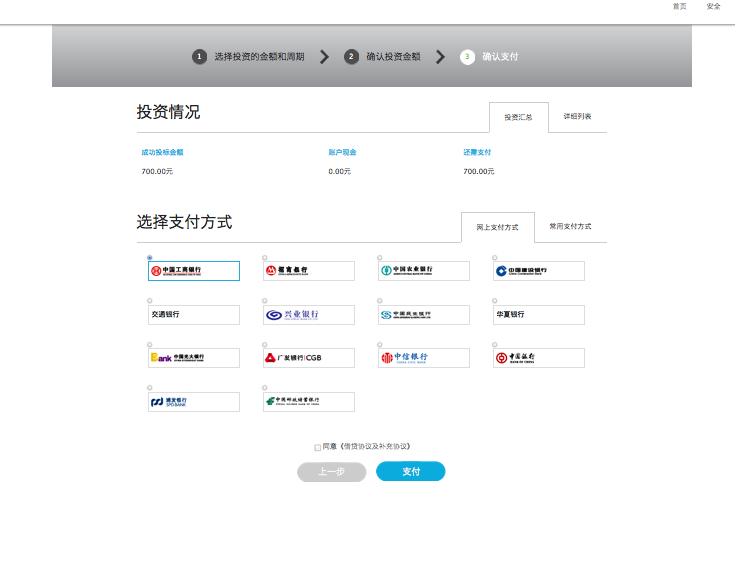The height and width of the screenshot is (584, 735).
Task: Open the 首页 link at top
Action: point(680,6)
